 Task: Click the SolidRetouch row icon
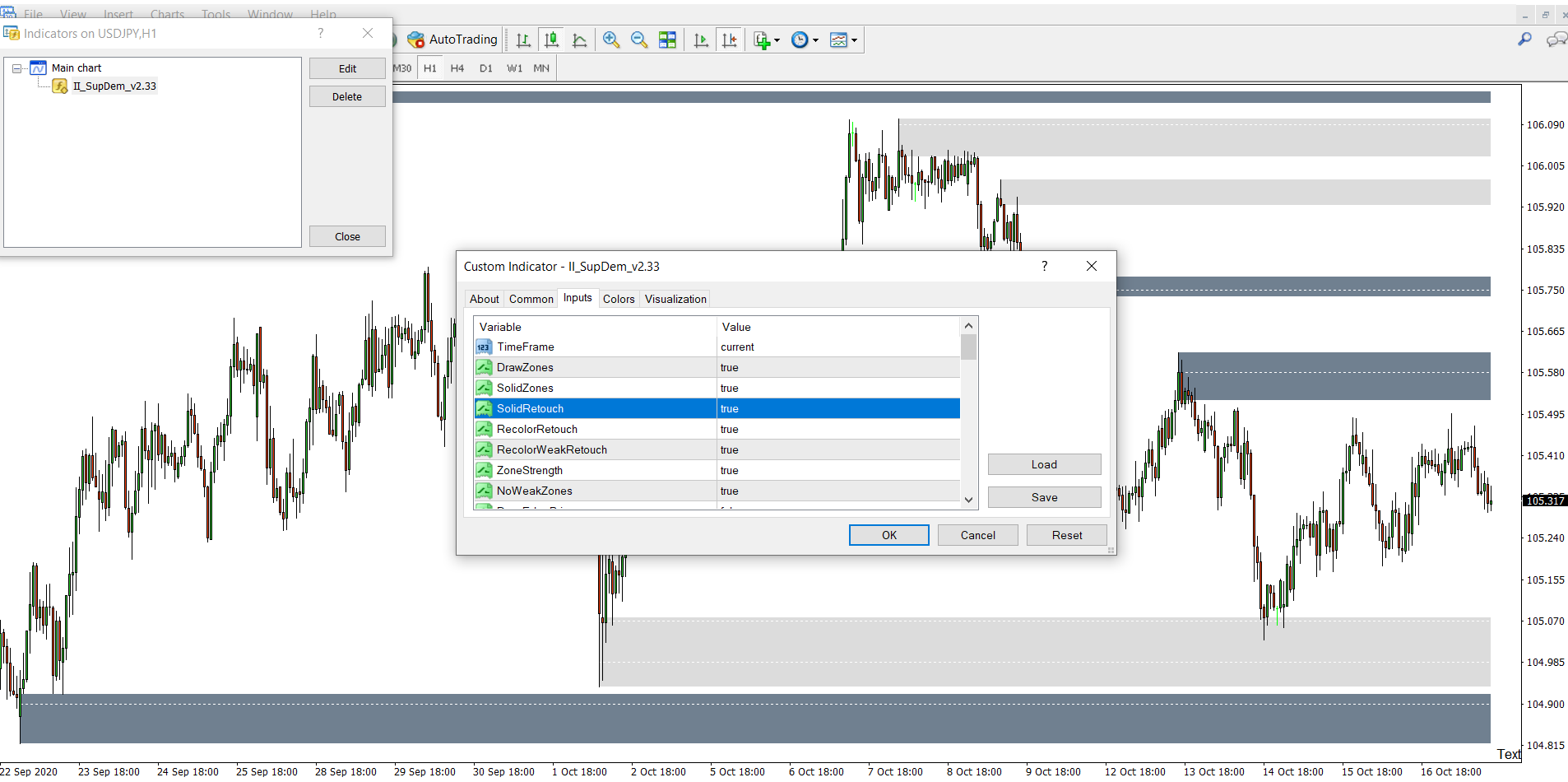click(x=485, y=409)
